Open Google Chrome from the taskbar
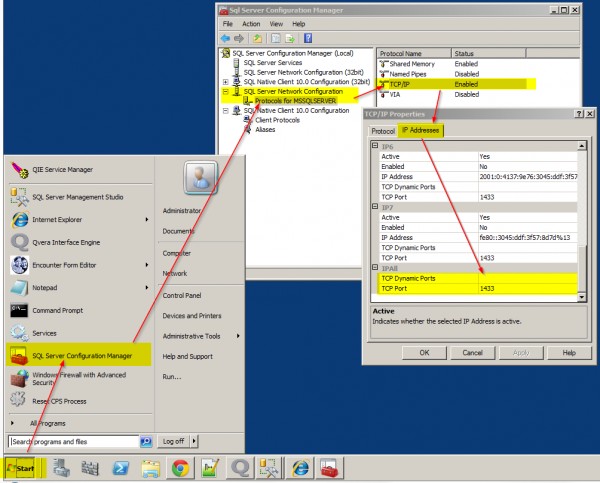Screen dimensions: 600x483 (x=180, y=466)
